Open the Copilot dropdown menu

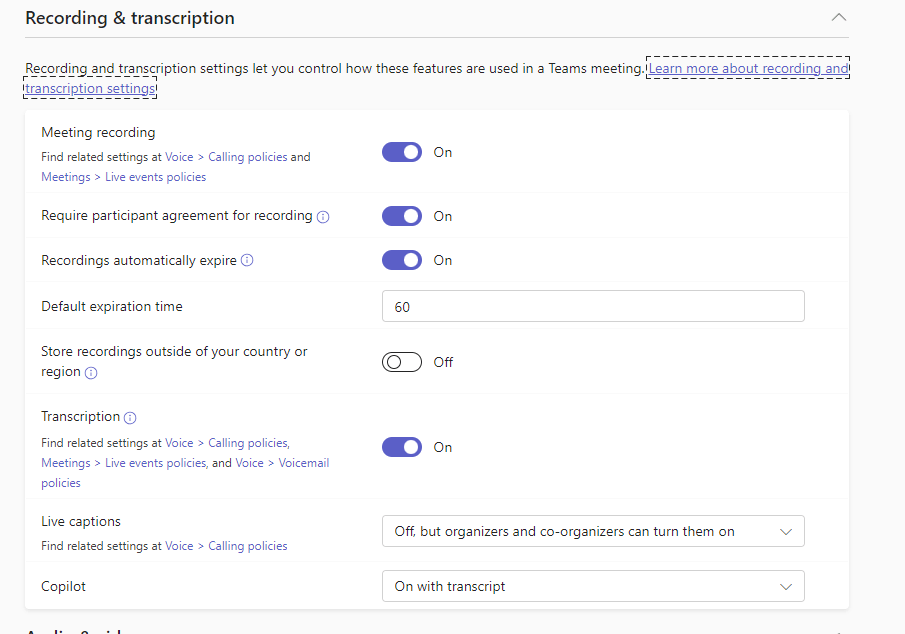point(593,586)
